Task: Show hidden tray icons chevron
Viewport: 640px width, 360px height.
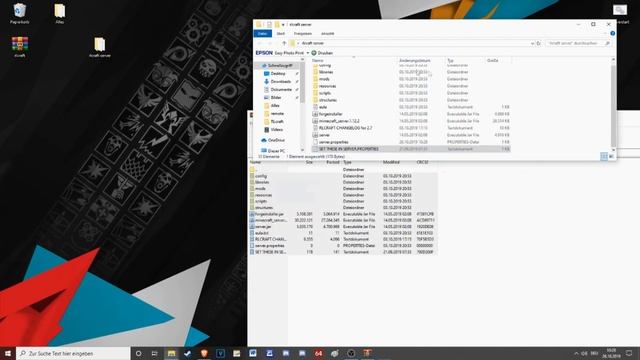Action: (576, 353)
